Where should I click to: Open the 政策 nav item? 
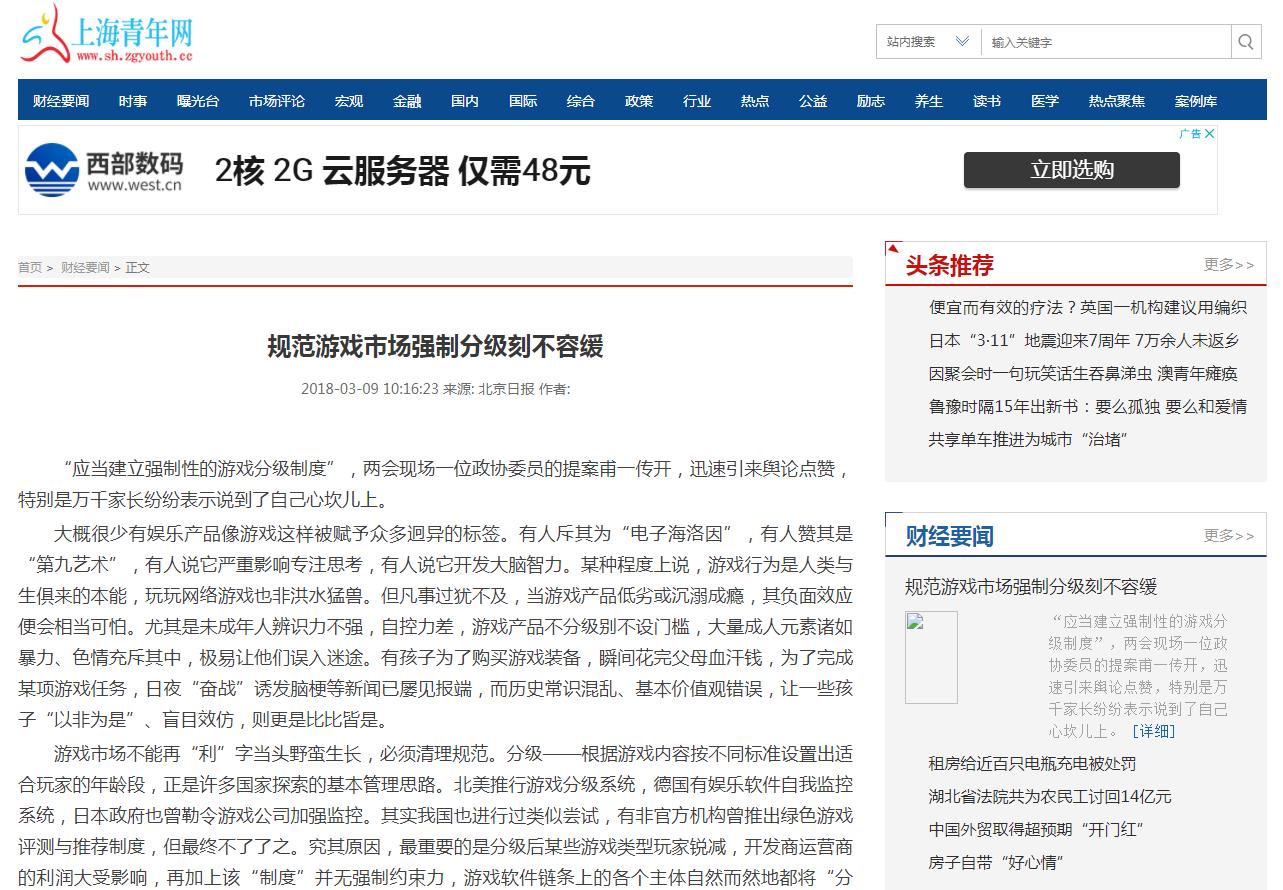coord(639,101)
